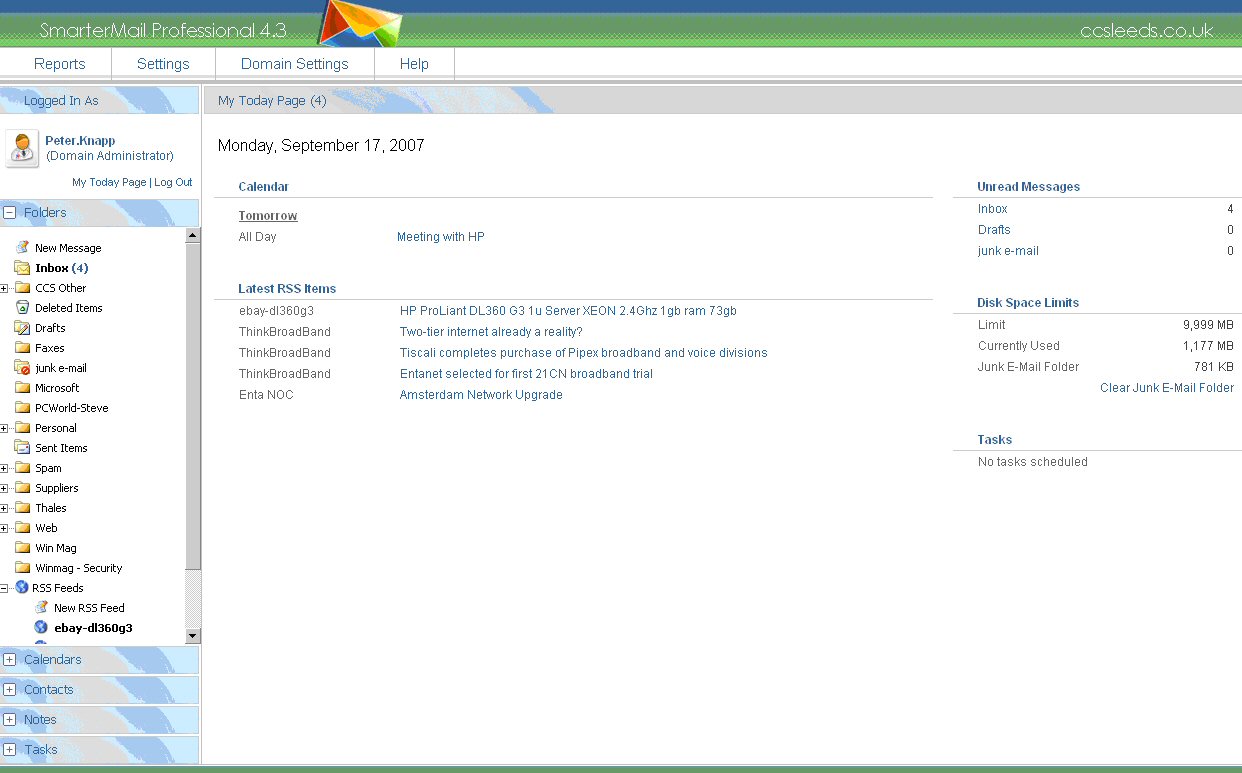Screen dimensions: 1242x773
Task: Click the My Today Page link under username
Action: pos(109,182)
